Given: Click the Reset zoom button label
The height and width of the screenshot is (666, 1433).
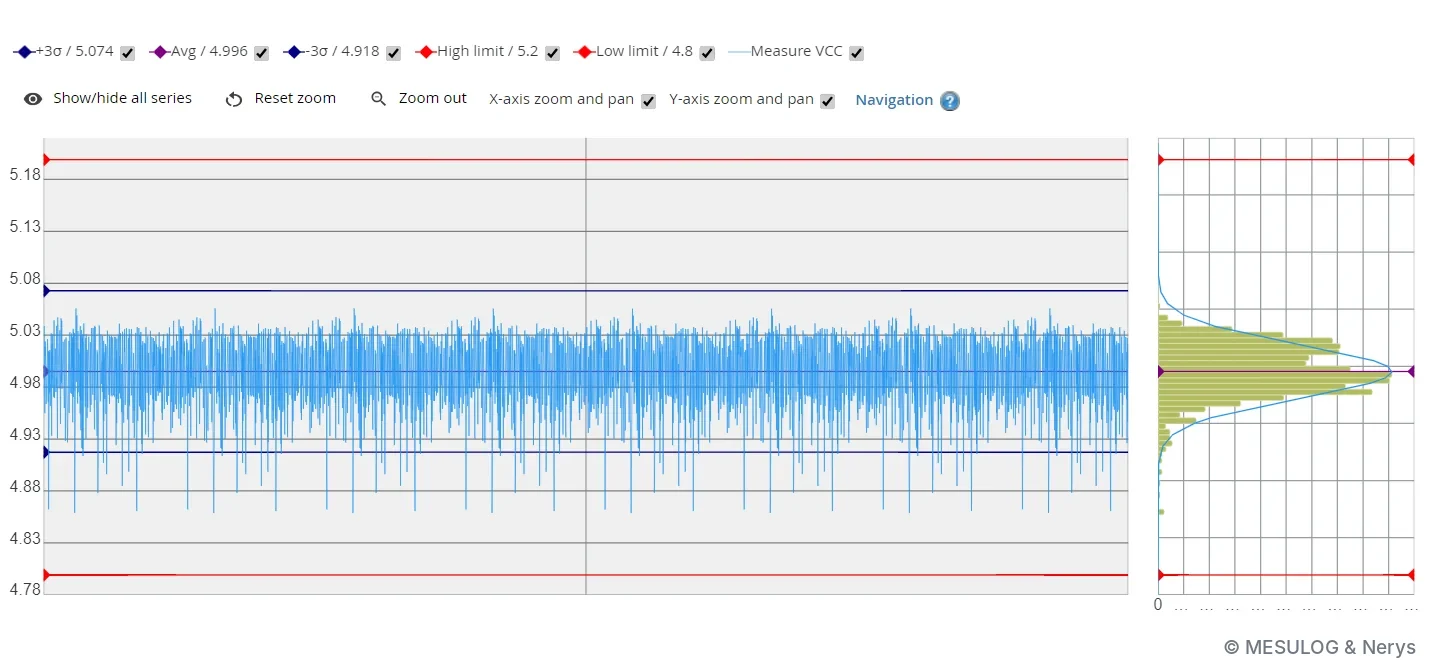Looking at the screenshot, I should pyautogui.click(x=295, y=98).
